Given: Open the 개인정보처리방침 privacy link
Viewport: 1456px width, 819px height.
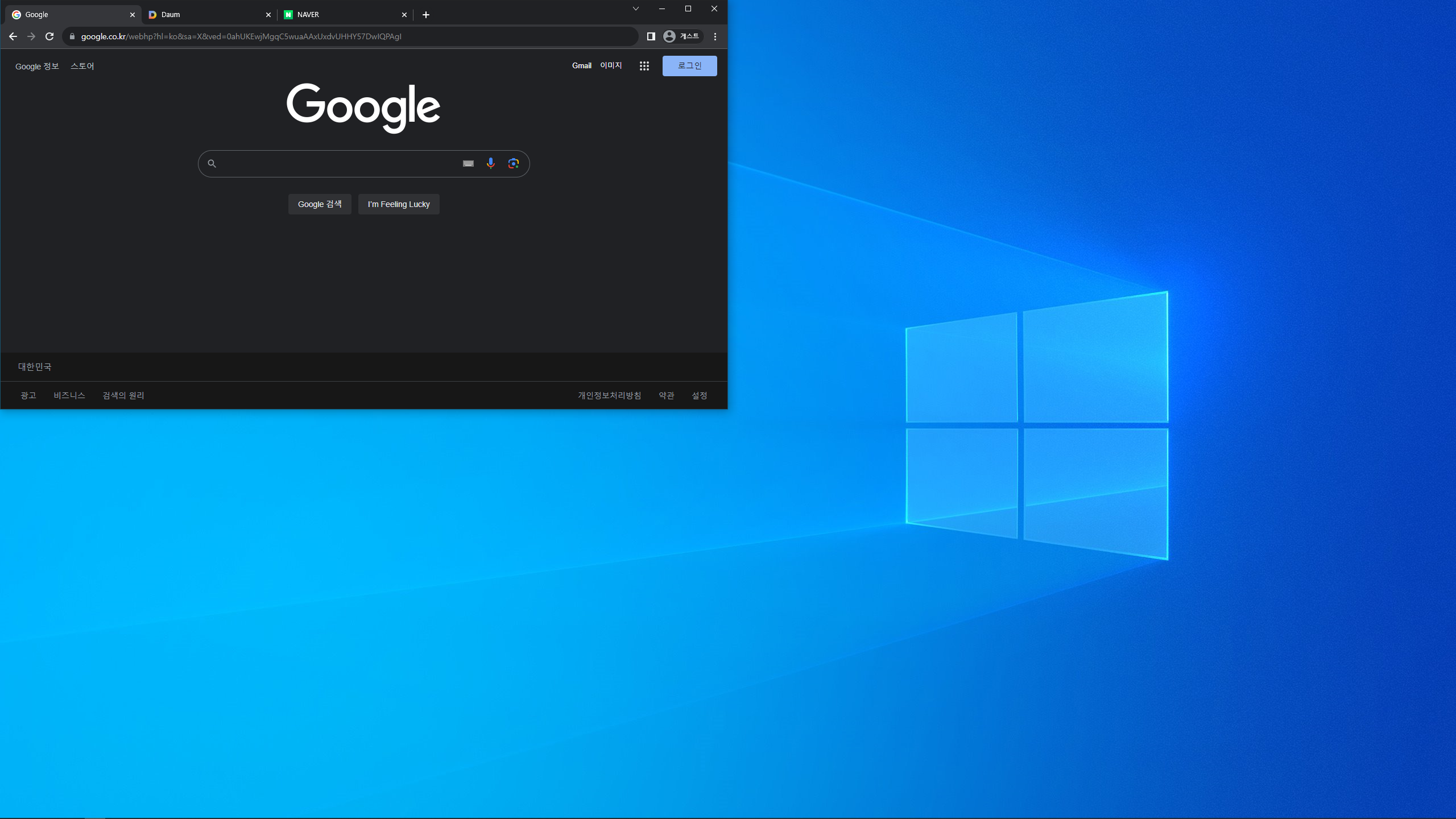Looking at the screenshot, I should tap(610, 395).
